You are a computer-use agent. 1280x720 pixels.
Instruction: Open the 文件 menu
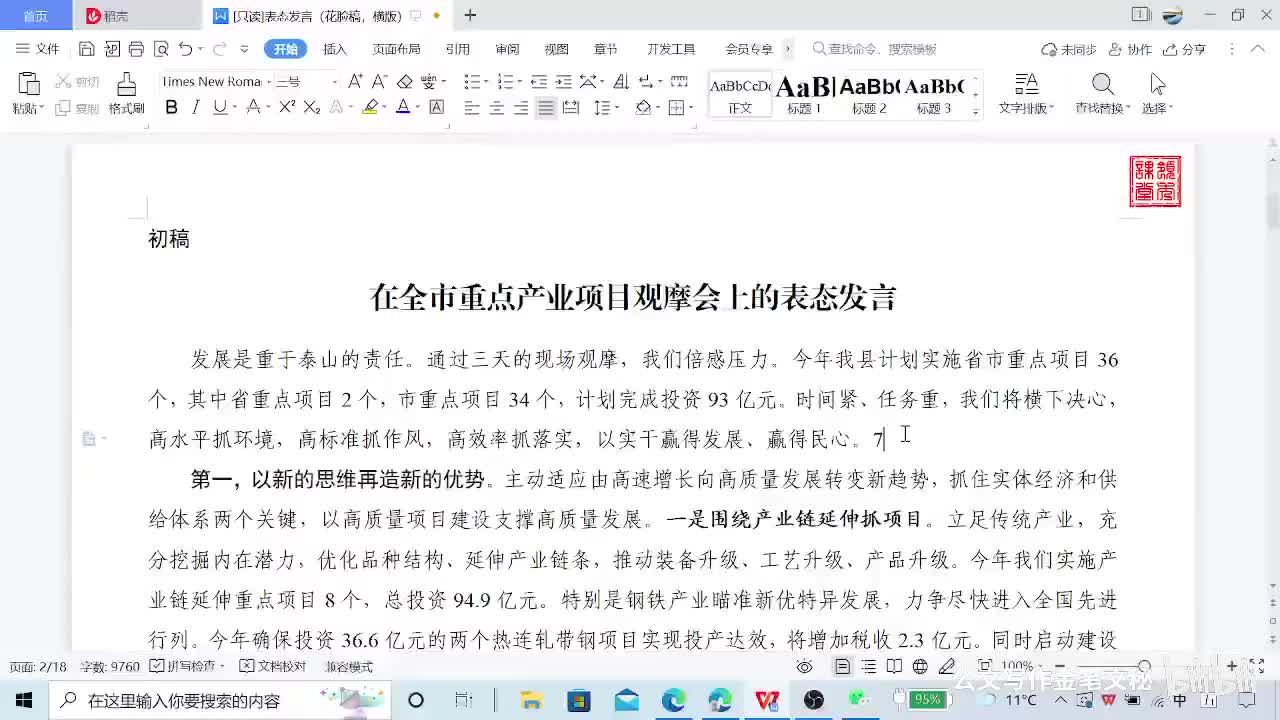pos(38,49)
